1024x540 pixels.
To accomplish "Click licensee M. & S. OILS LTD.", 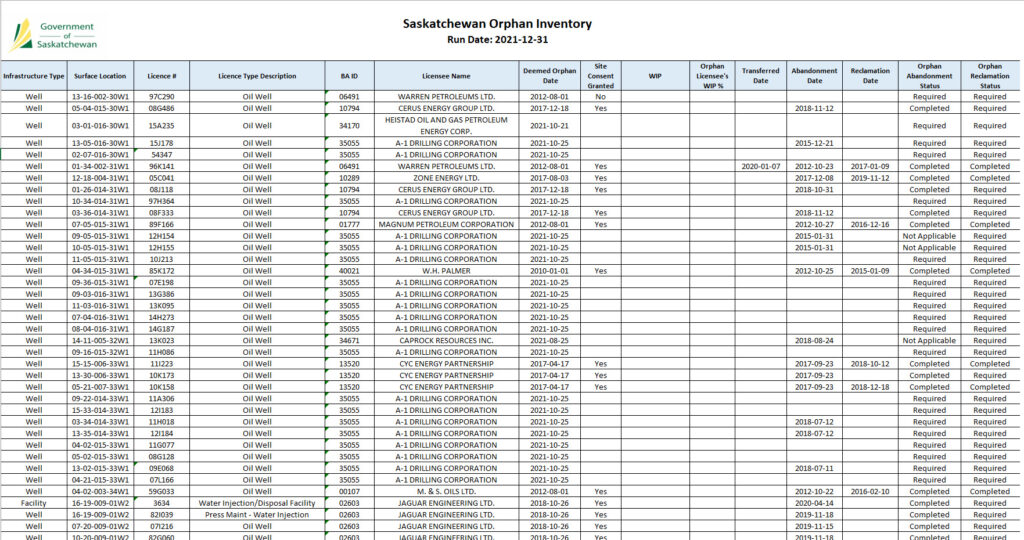I will (x=446, y=491).
